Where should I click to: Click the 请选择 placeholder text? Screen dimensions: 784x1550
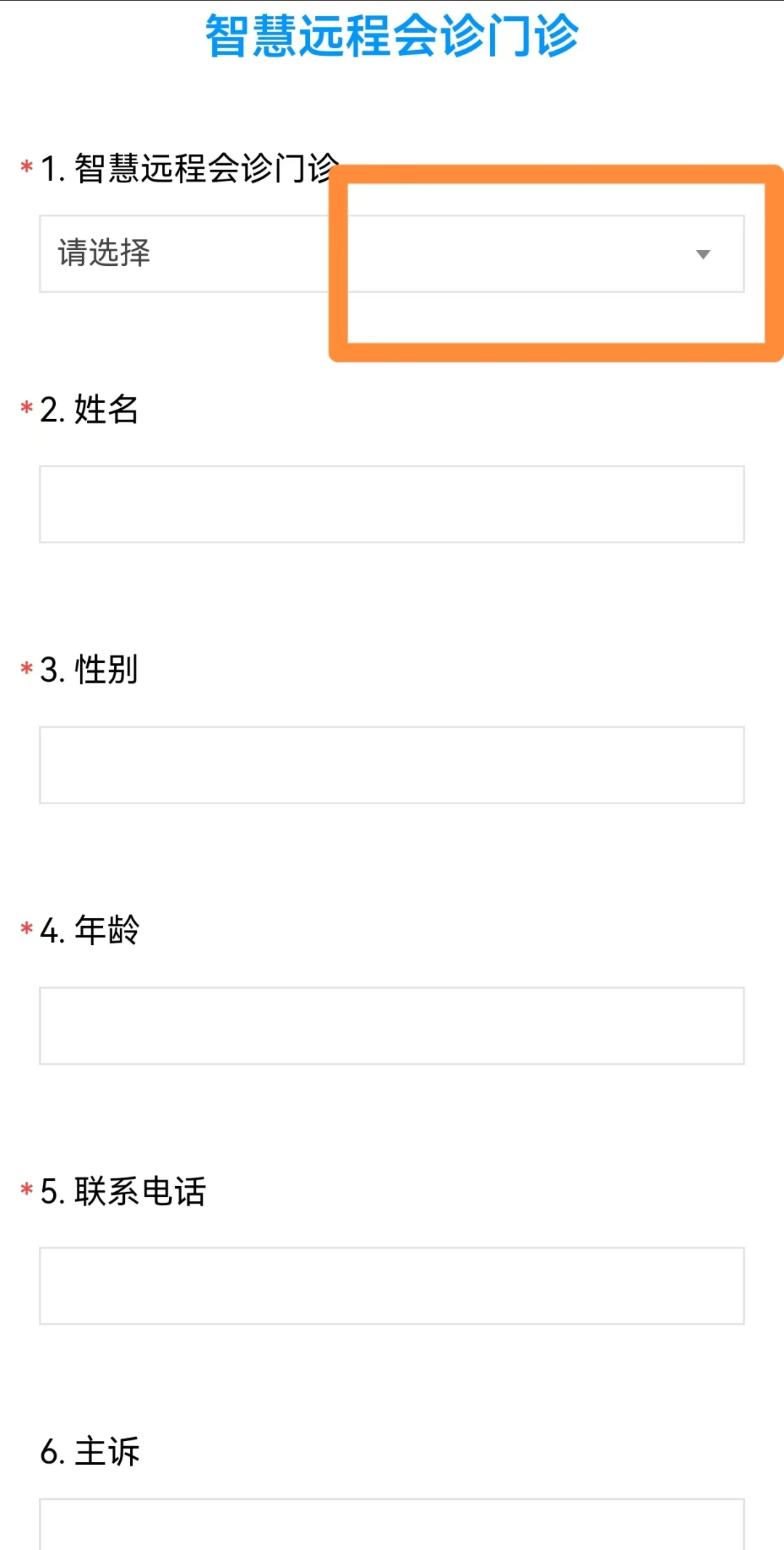click(105, 253)
